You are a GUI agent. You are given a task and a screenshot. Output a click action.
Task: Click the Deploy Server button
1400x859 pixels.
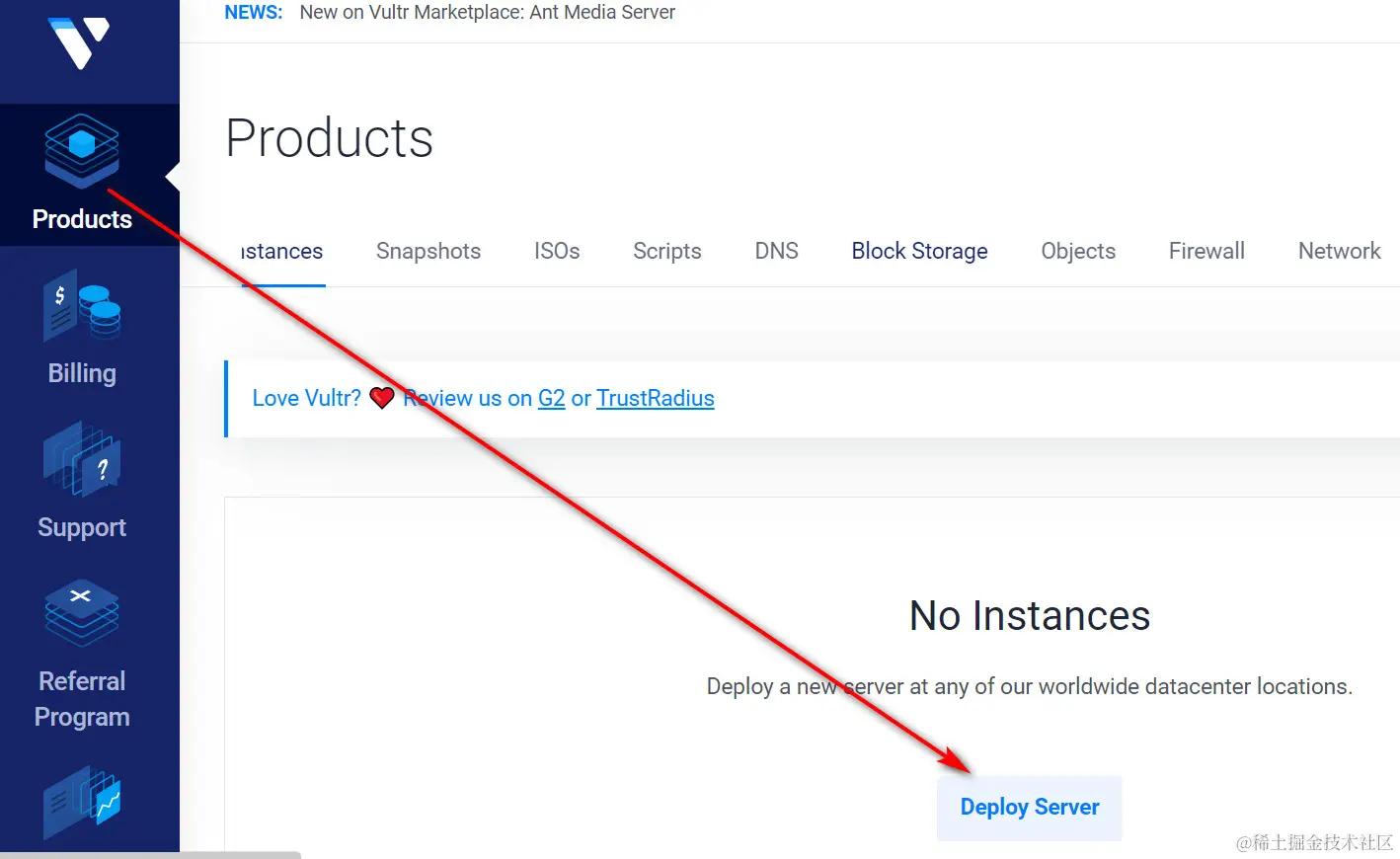(x=1029, y=807)
